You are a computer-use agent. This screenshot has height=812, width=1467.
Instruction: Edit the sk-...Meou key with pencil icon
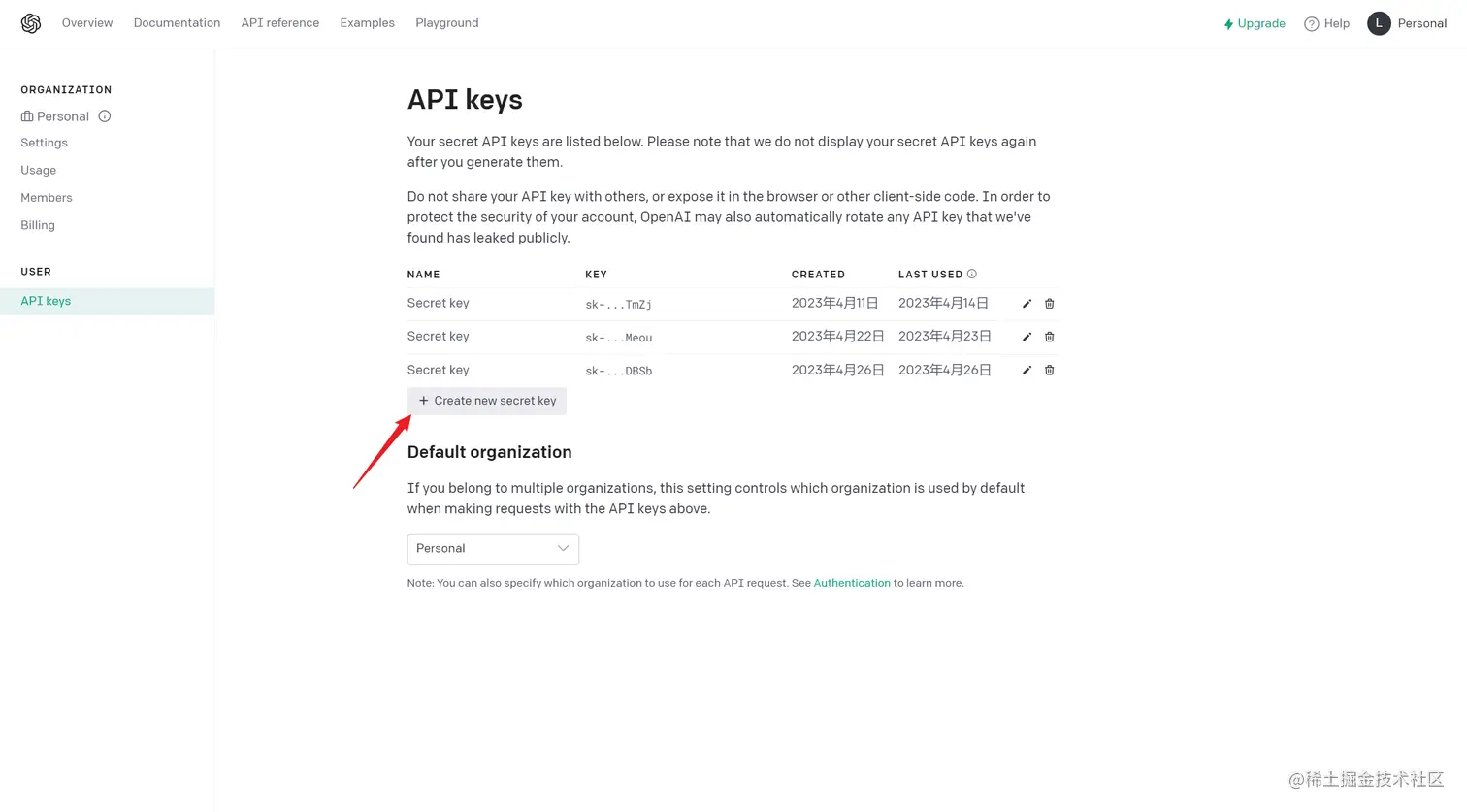pyautogui.click(x=1027, y=337)
